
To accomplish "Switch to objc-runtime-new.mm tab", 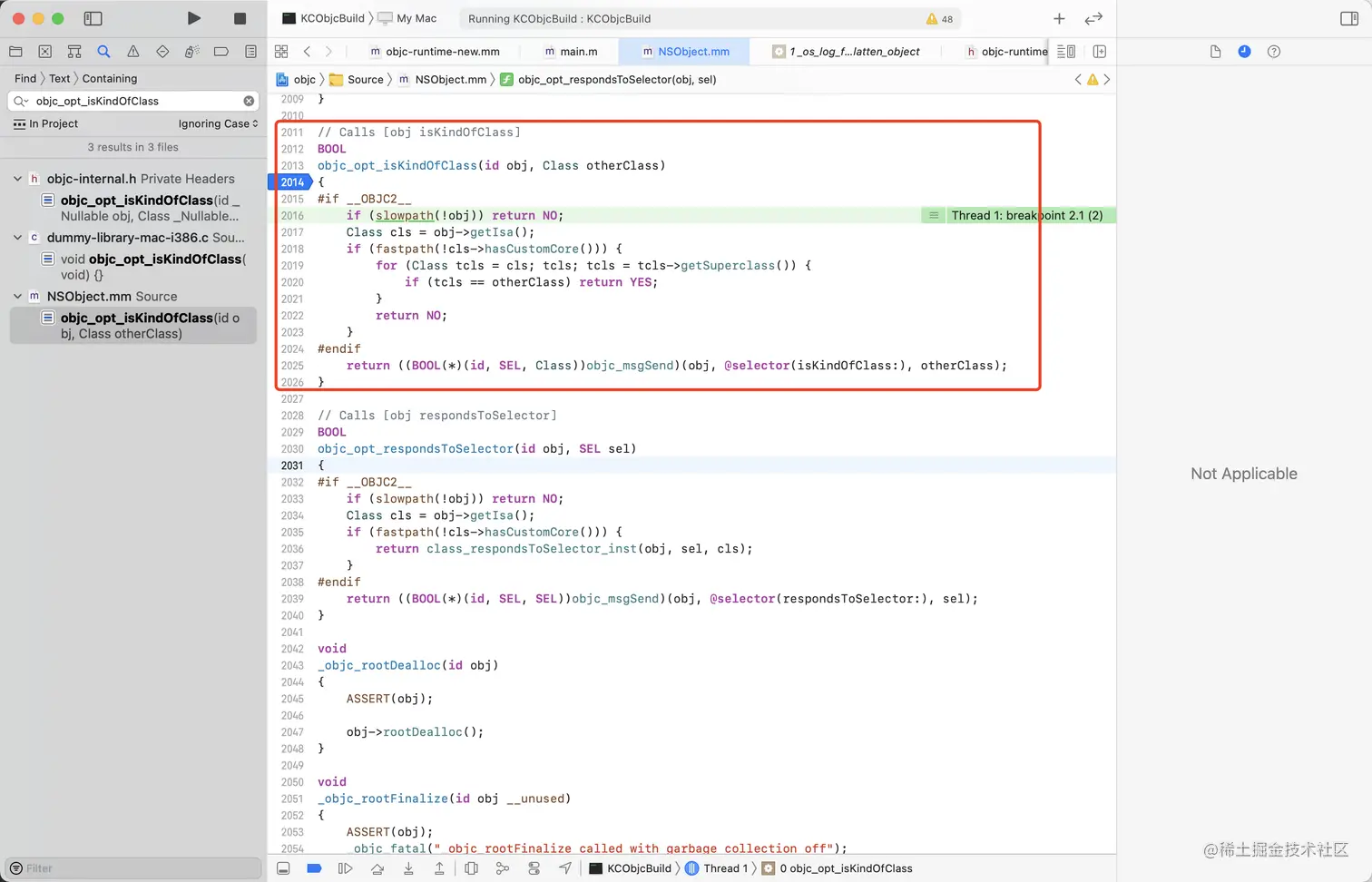I will [x=435, y=52].
